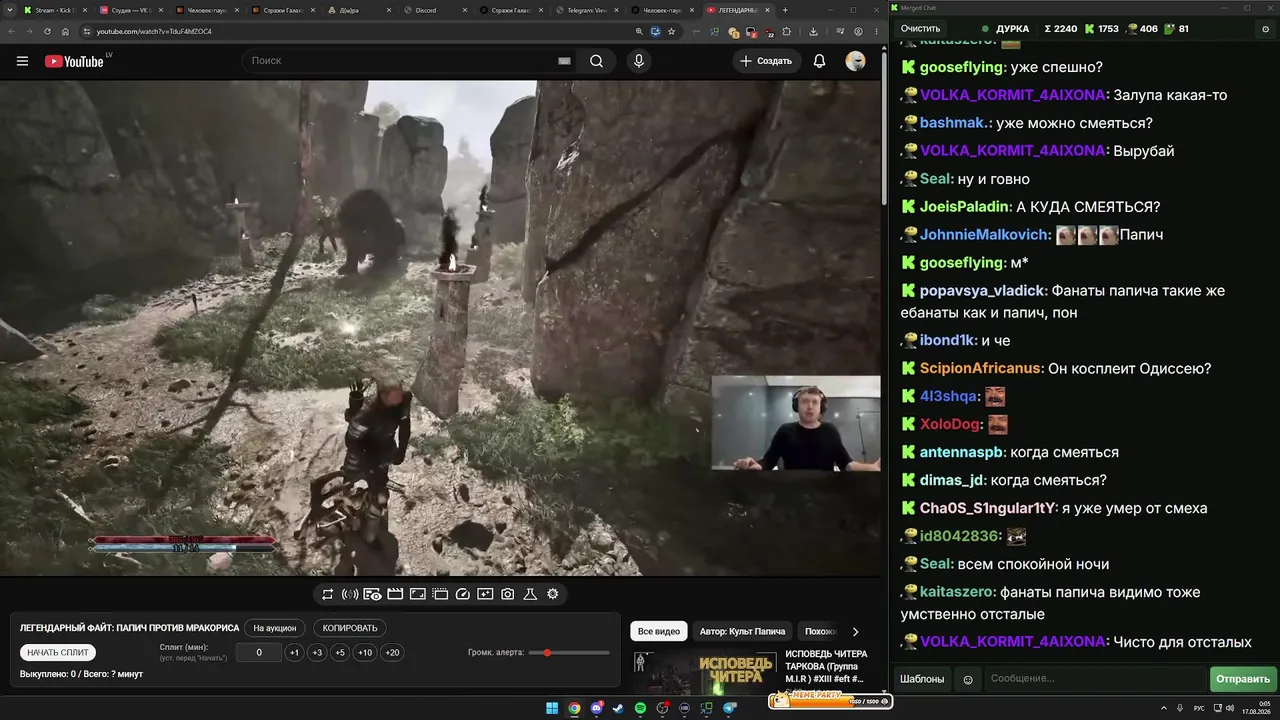Click the broadcast signal icon in player toolbar
This screenshot has width=1280, height=720.
(350, 594)
